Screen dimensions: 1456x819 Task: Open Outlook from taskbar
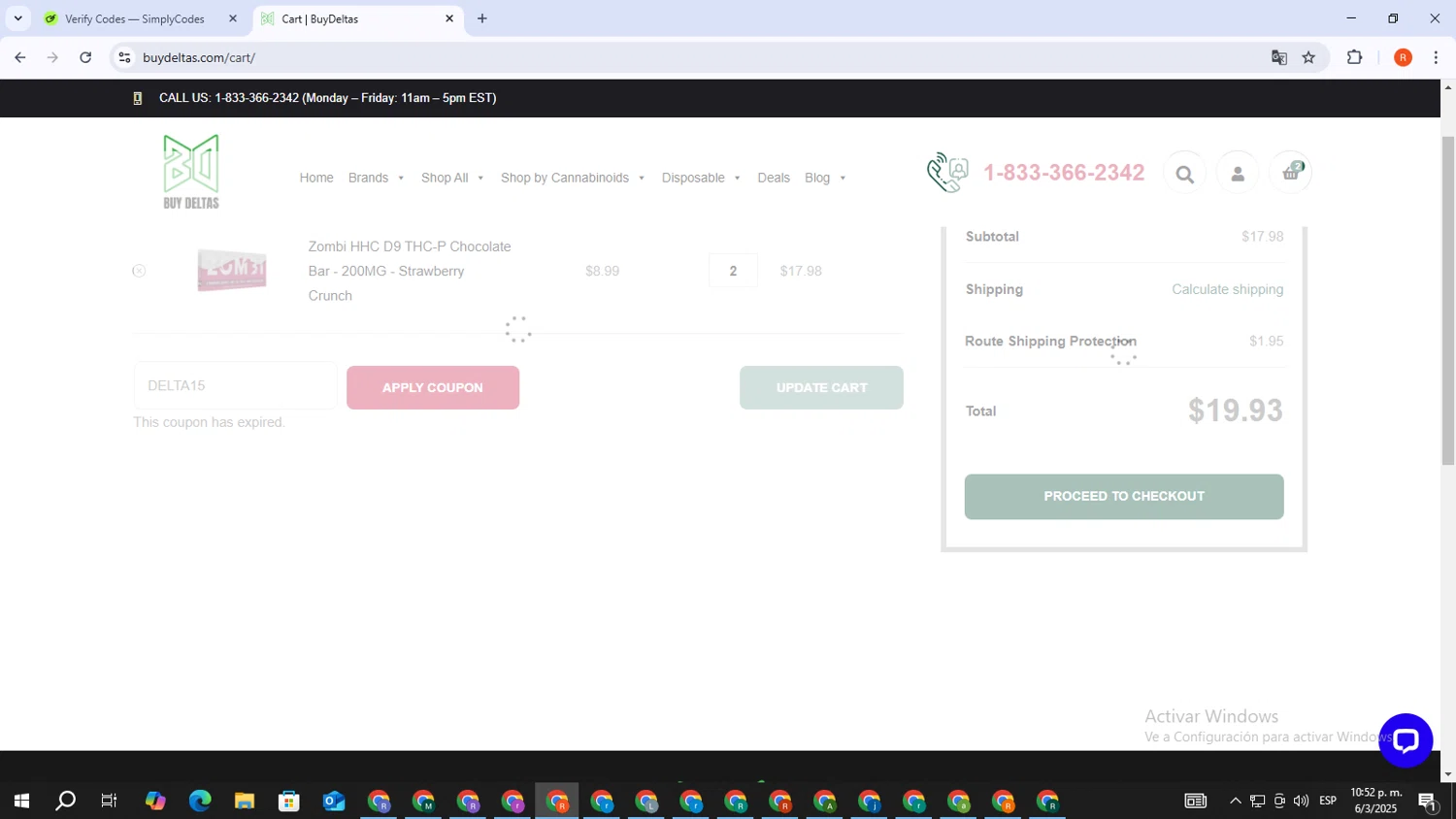tap(334, 801)
